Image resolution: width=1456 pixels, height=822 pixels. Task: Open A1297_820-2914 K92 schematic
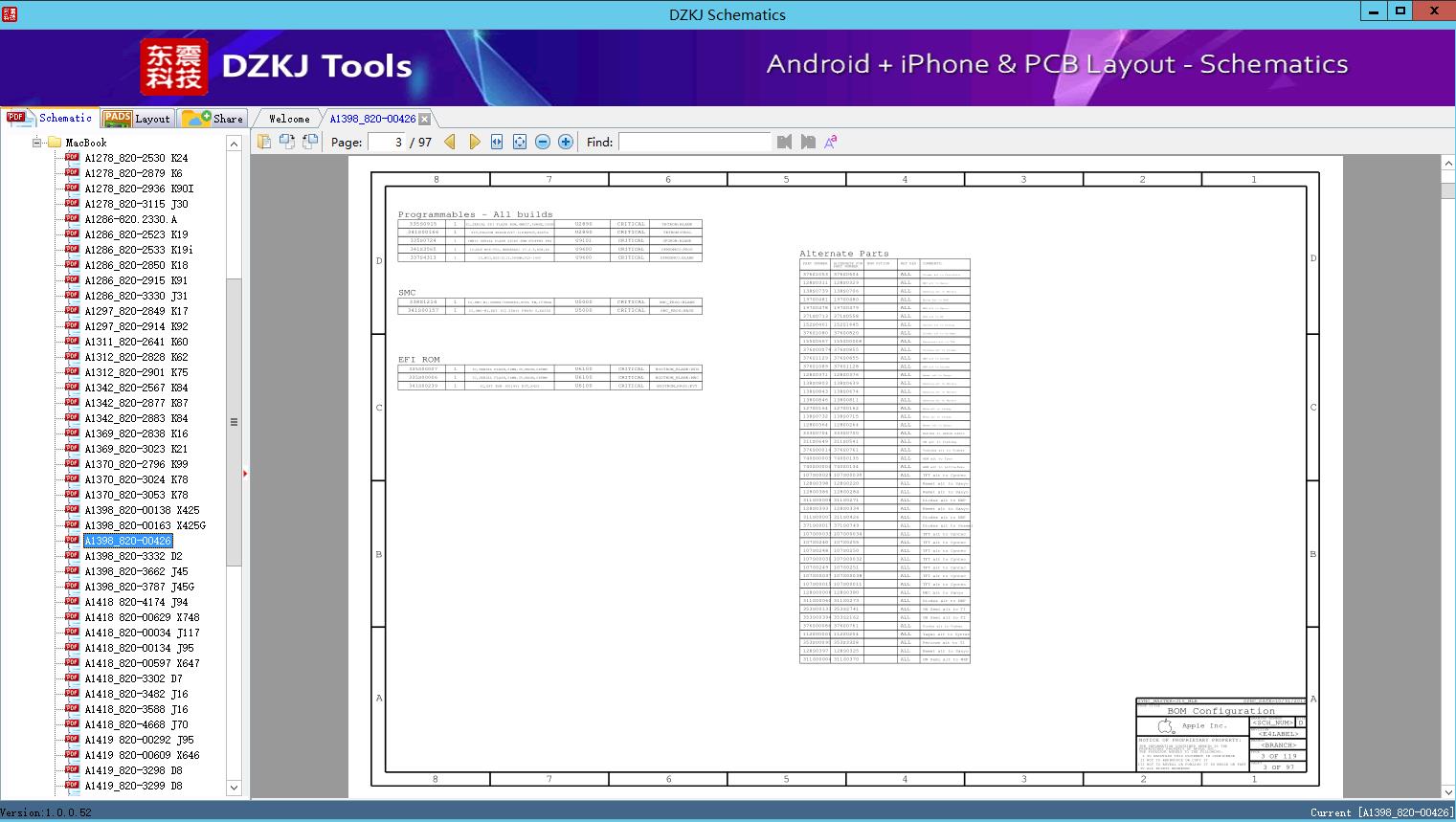pyautogui.click(x=136, y=326)
